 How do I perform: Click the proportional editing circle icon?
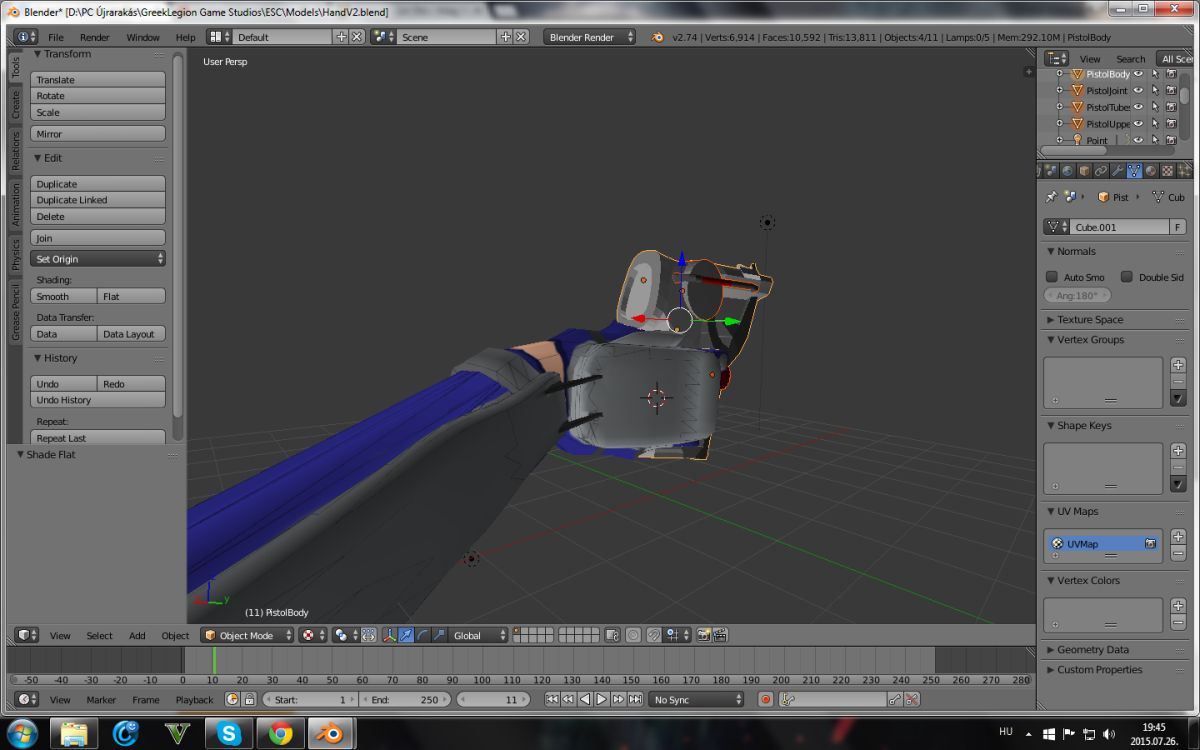pos(632,635)
